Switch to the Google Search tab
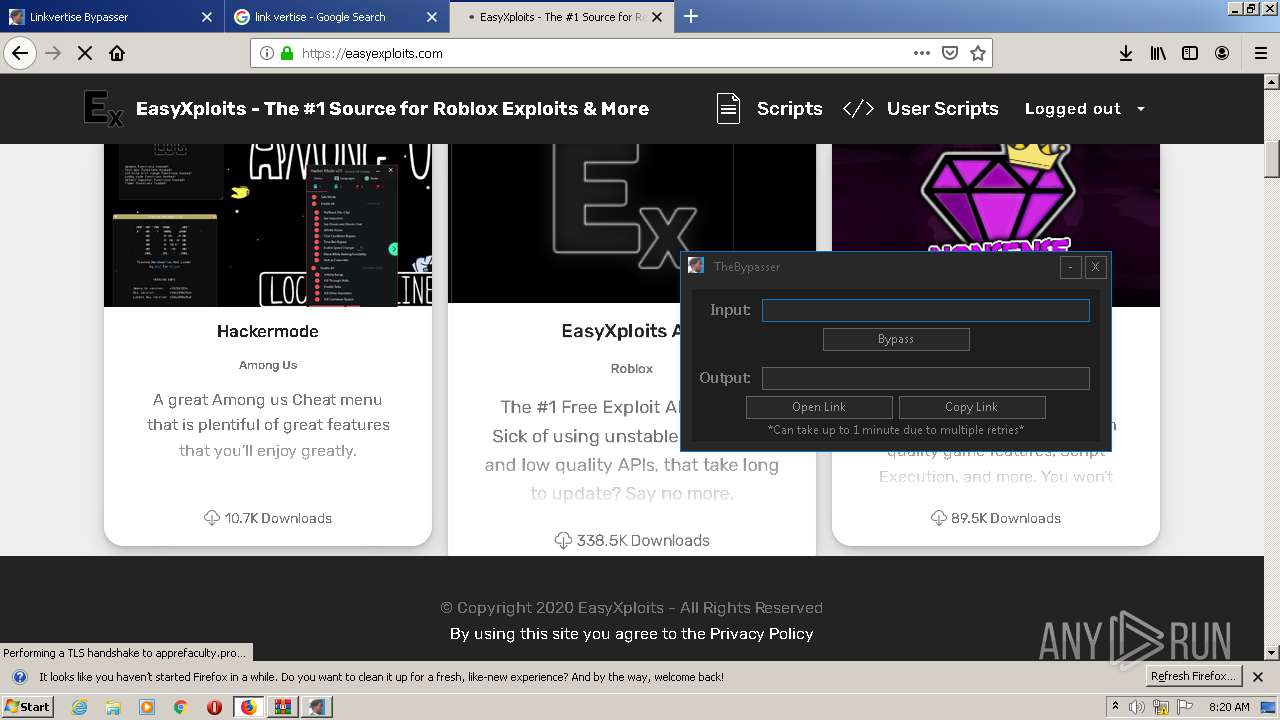This screenshot has height=720, width=1280. point(337,17)
